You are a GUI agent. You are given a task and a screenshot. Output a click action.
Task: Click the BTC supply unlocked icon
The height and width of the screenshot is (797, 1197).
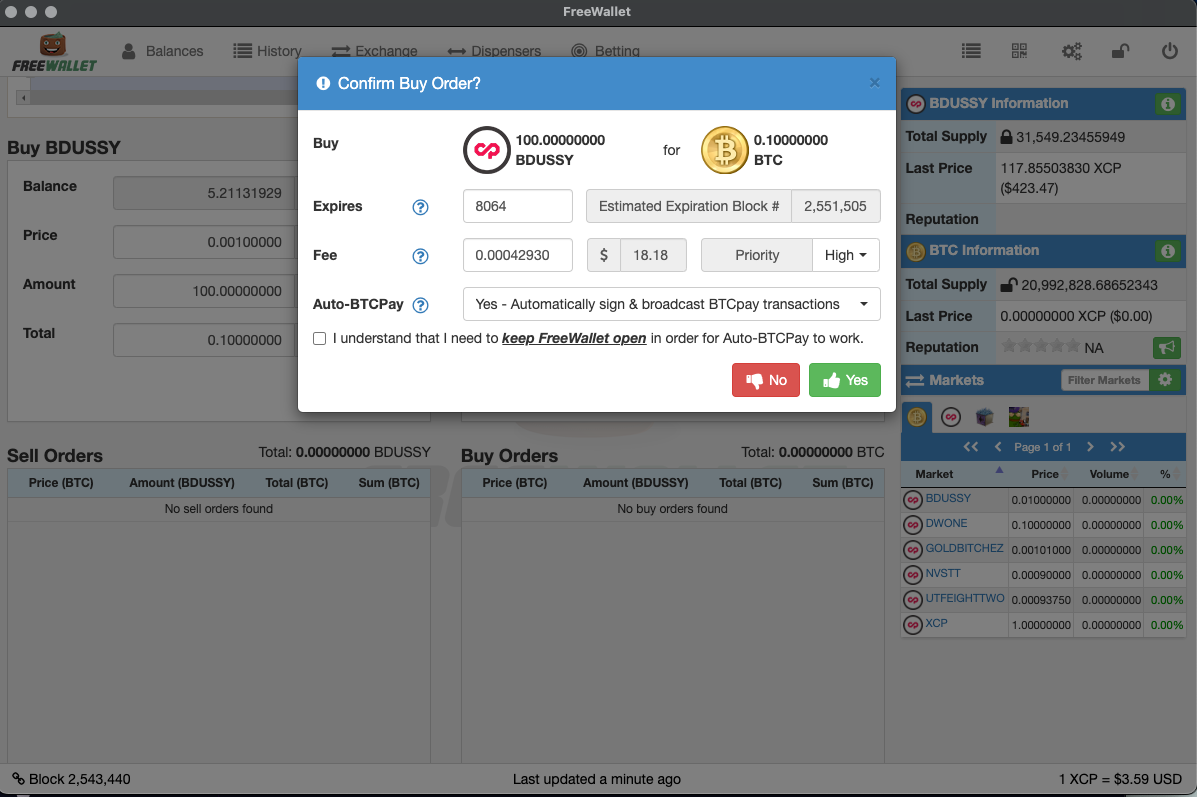(1008, 285)
